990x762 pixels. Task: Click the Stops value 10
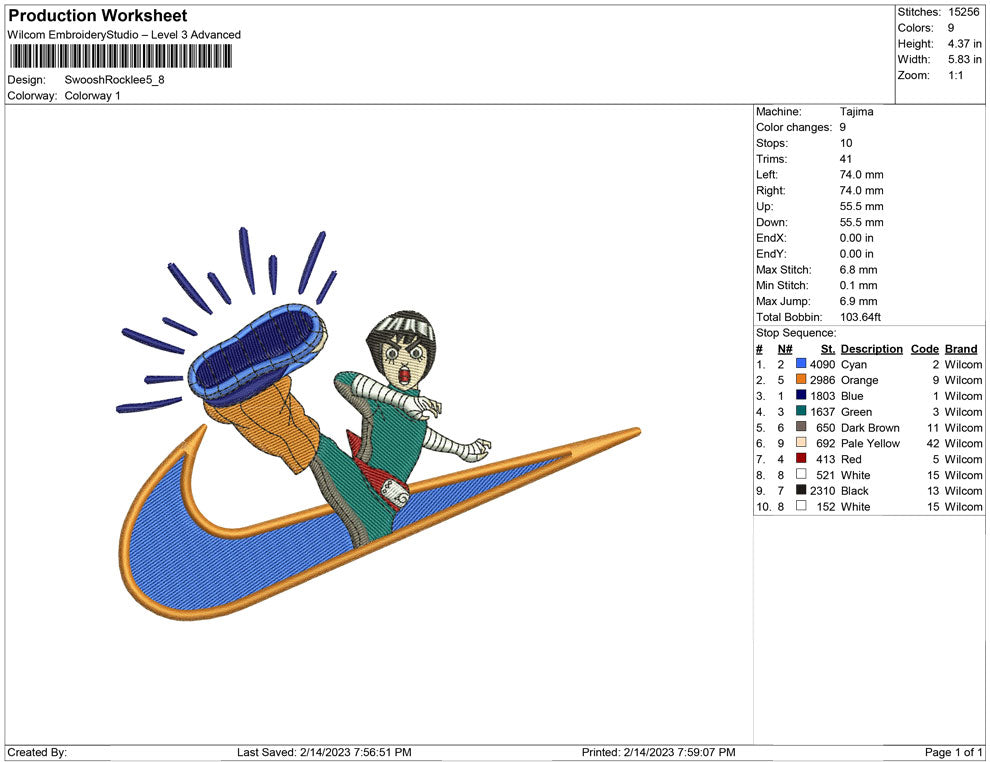coord(845,143)
